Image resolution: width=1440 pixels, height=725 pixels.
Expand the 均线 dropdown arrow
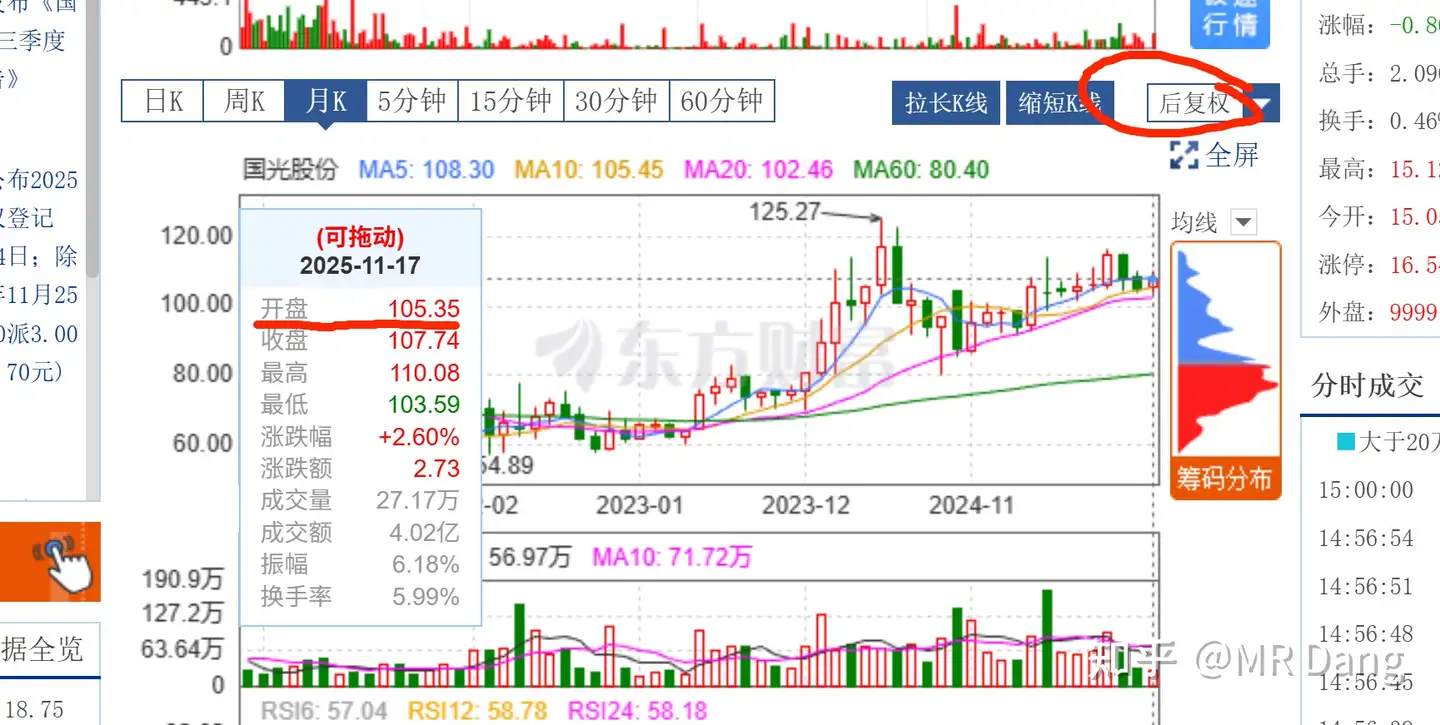click(x=1242, y=222)
